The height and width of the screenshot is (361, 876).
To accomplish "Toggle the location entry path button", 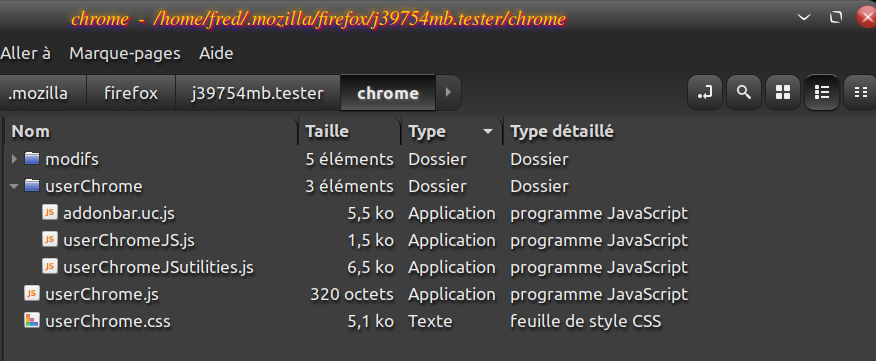I will point(704,93).
